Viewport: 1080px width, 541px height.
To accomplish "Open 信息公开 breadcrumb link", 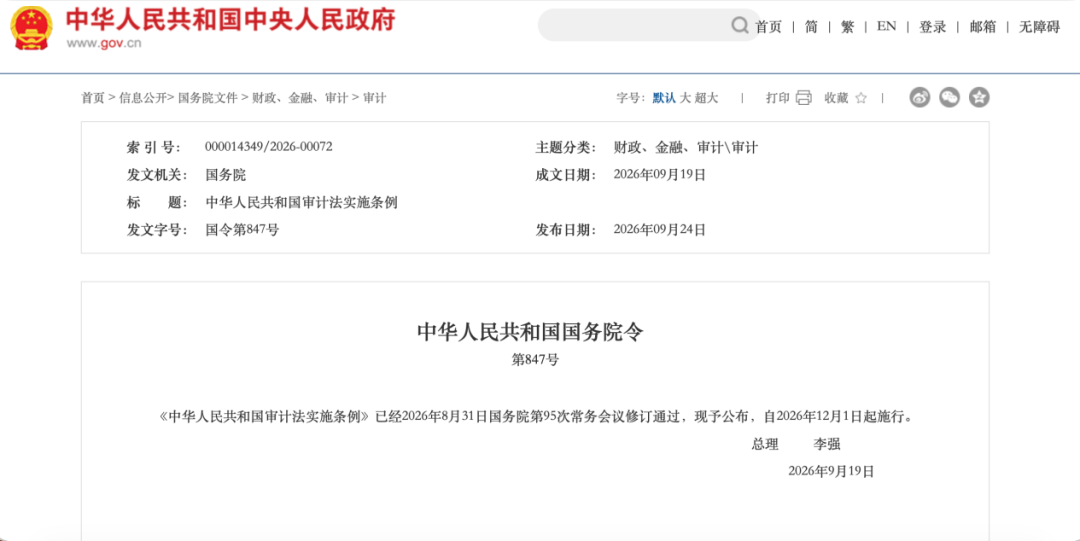I will click(143, 98).
